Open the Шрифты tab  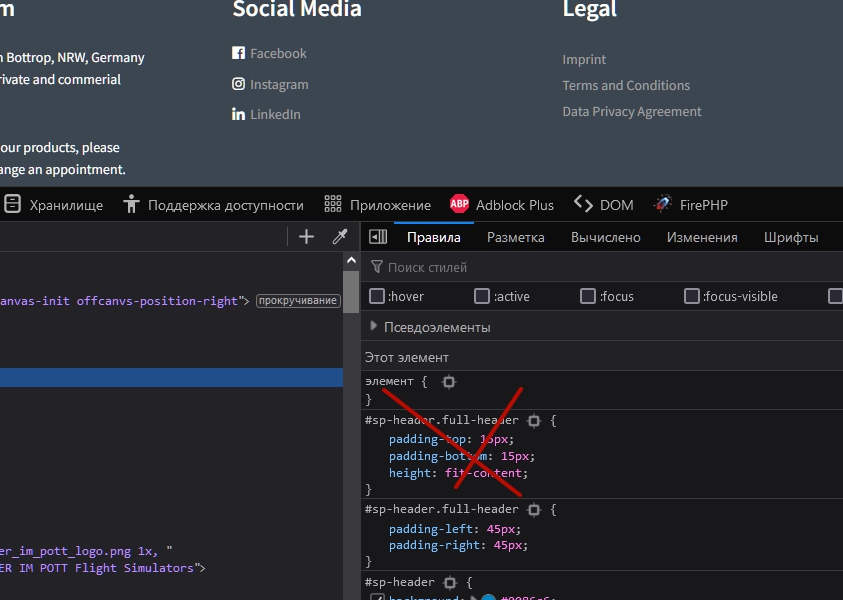click(791, 237)
